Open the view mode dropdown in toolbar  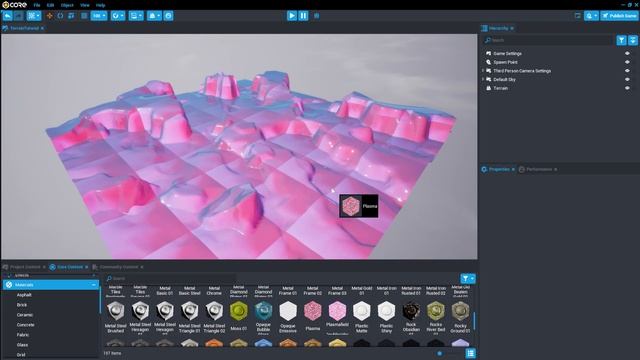tap(136, 16)
